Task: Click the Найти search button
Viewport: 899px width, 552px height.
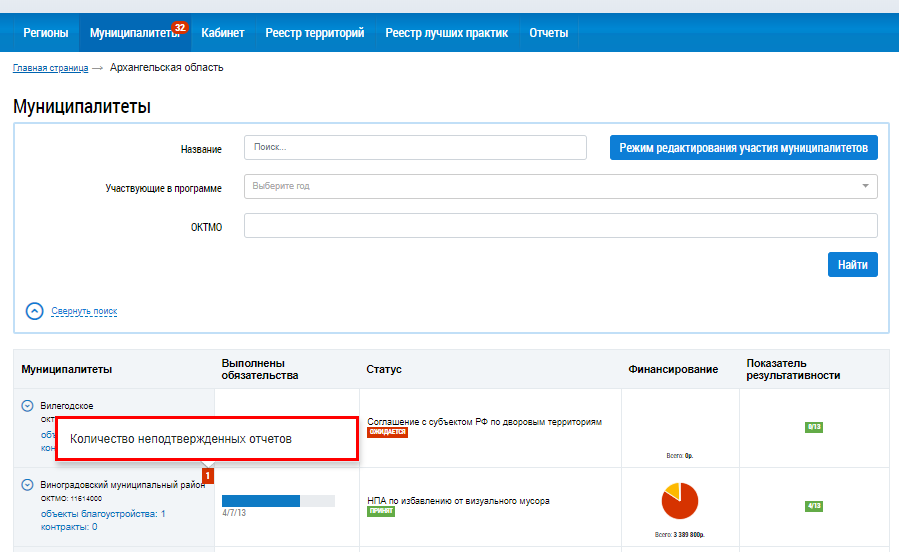Action: point(852,264)
